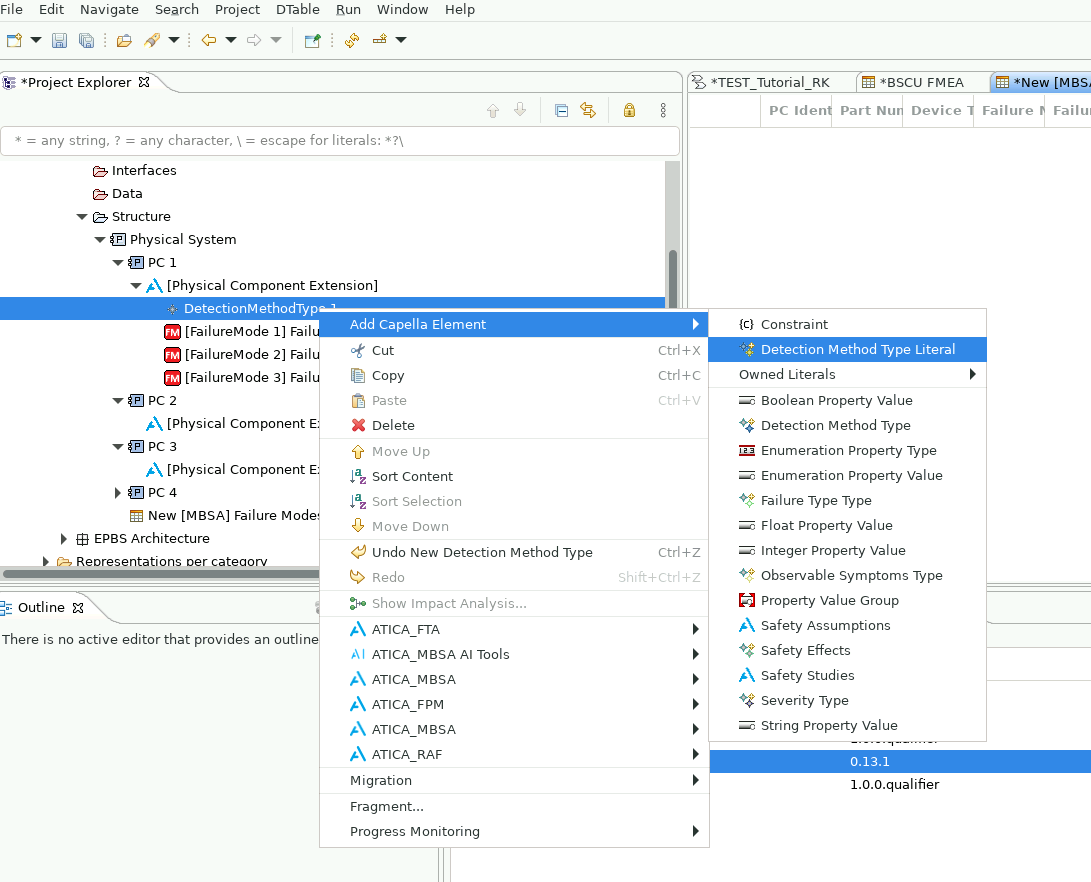Toggle Link with Editor in Project Explorer

click(588, 111)
